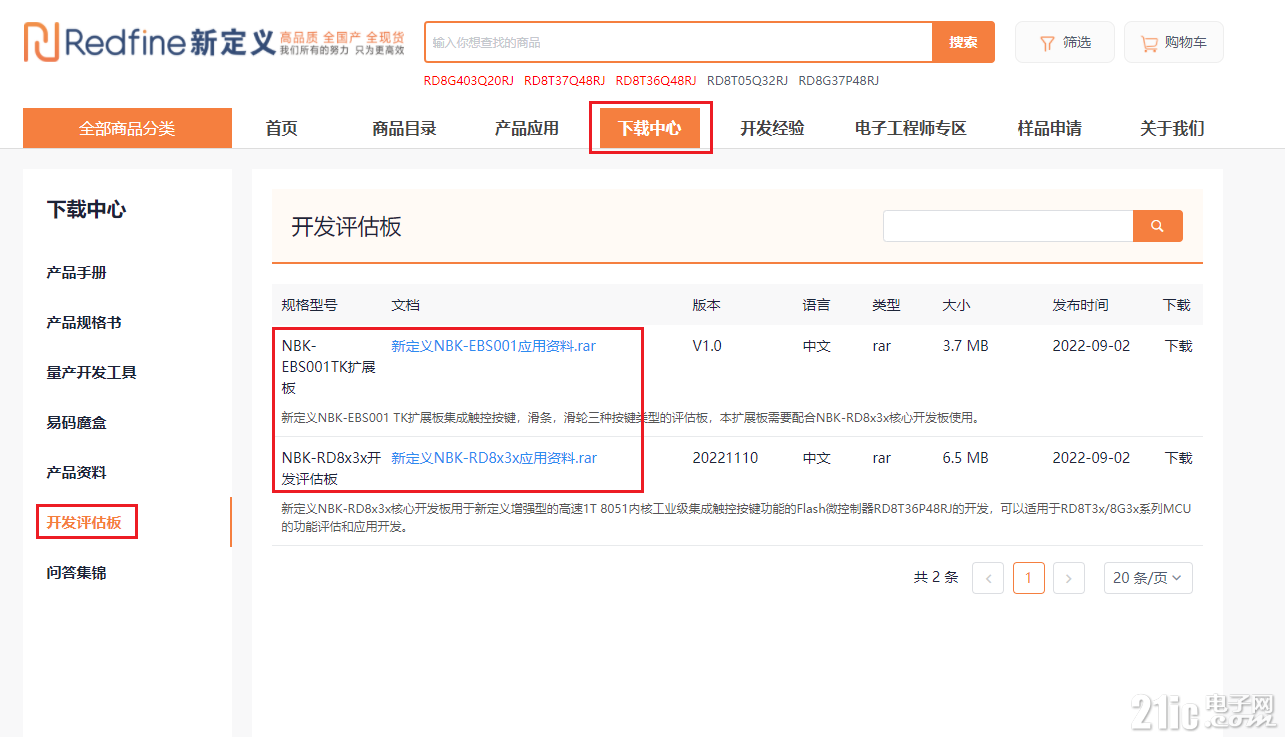Image resolution: width=1285 pixels, height=737 pixels.
Task: Open 新定义NBK-RD8x3x应用资料.rar file link
Action: click(494, 458)
